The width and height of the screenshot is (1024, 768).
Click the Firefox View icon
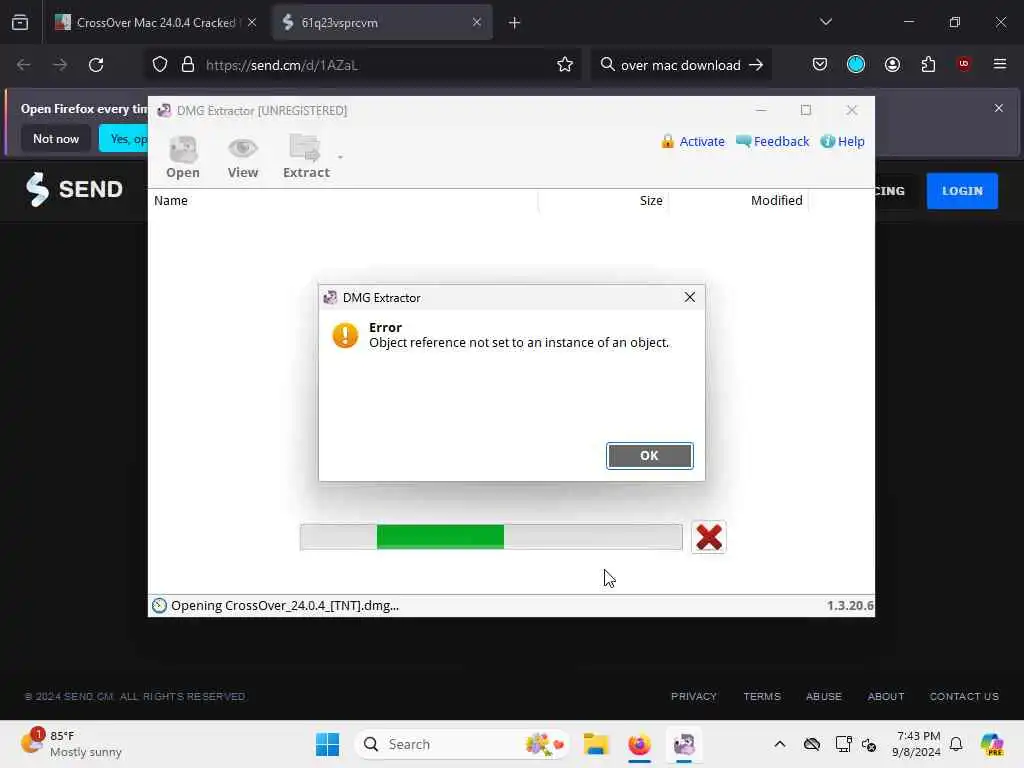(x=20, y=23)
